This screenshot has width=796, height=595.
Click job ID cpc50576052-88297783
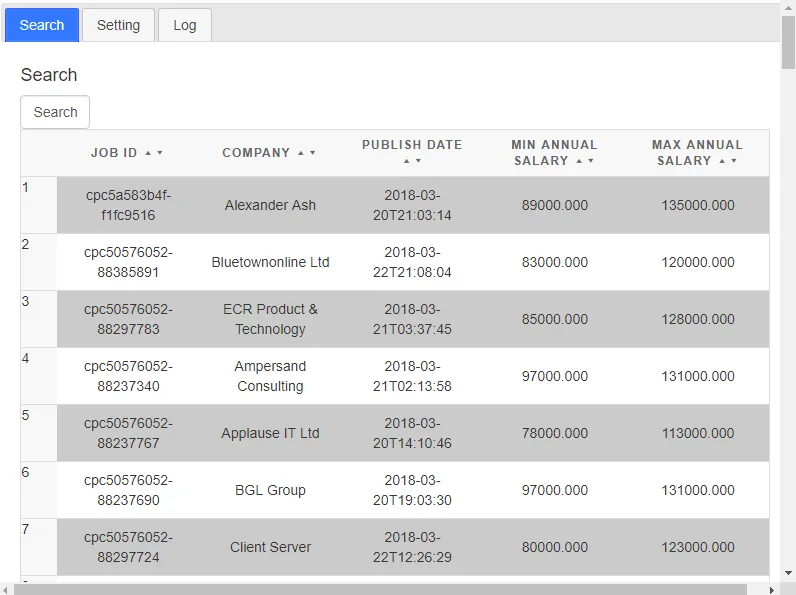tap(128, 319)
